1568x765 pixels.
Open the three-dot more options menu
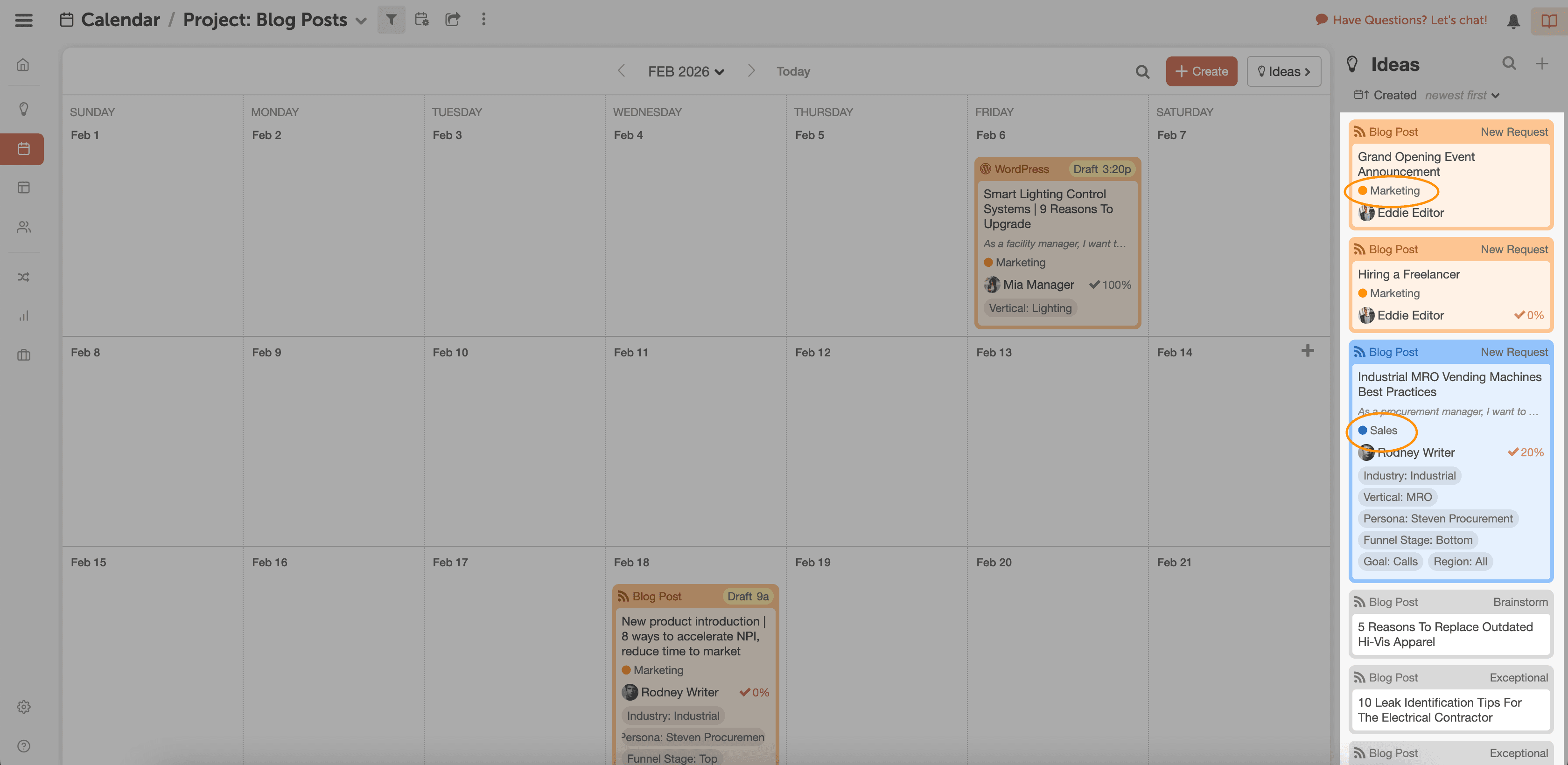(484, 20)
